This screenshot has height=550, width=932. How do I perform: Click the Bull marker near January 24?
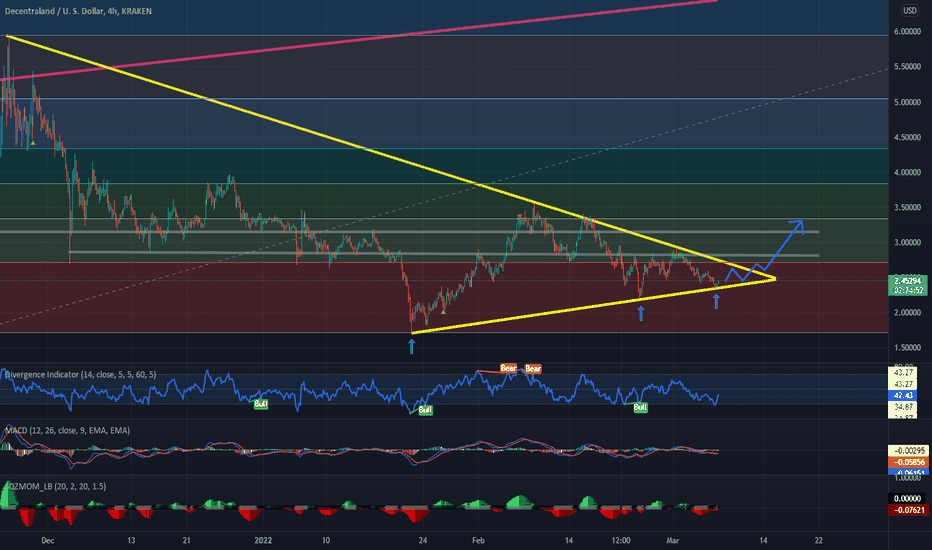pos(426,410)
